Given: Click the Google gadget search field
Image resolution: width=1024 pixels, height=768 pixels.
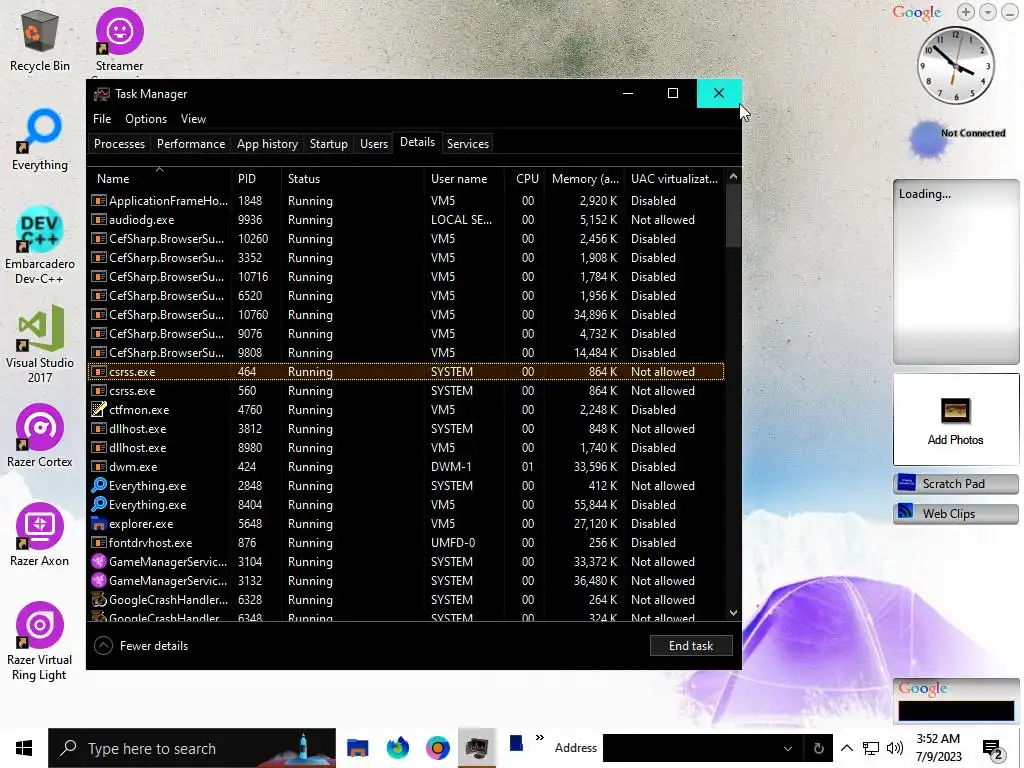Looking at the screenshot, I should [956, 711].
